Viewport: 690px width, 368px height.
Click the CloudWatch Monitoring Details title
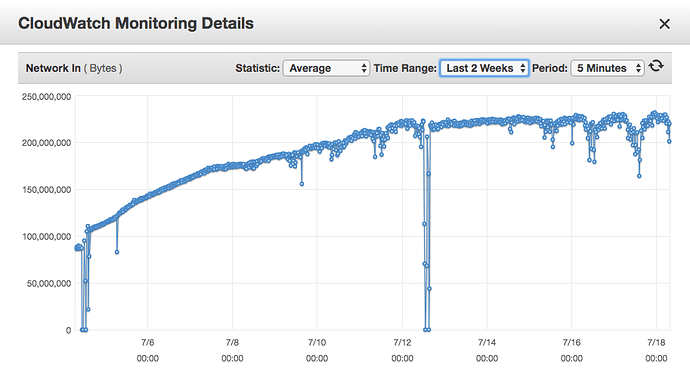point(136,23)
